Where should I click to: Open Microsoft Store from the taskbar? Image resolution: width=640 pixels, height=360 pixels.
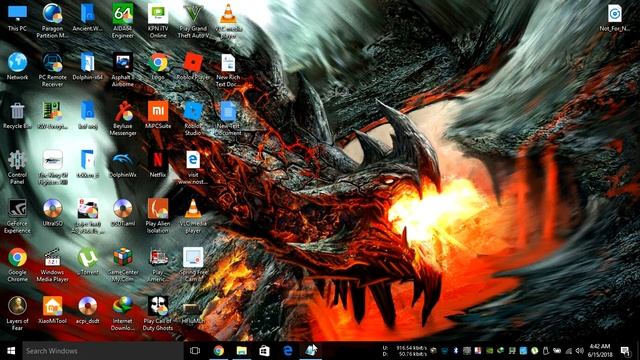[264, 351]
